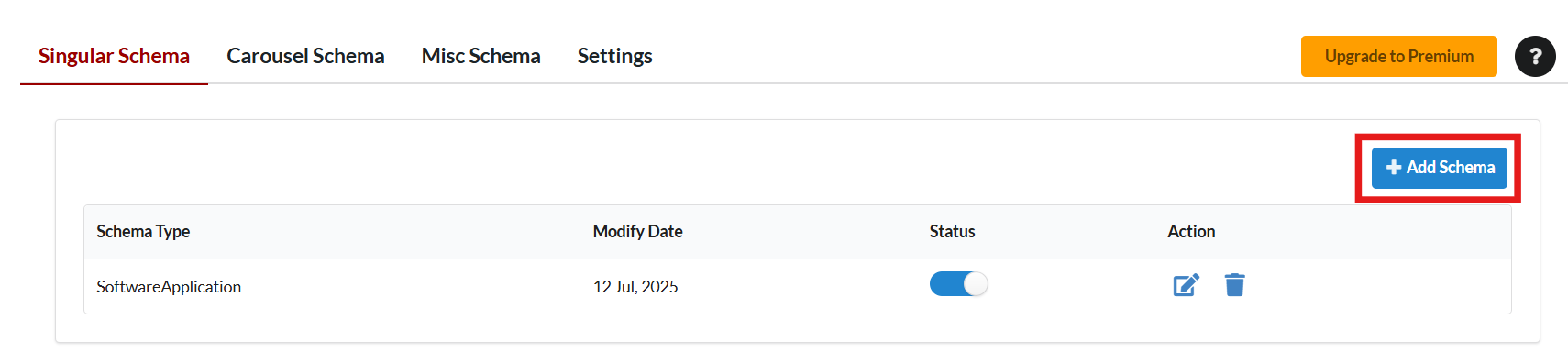Screen dimensions: 1568x363
Task: Switch to the Carousel Schema tab
Action: [x=305, y=56]
